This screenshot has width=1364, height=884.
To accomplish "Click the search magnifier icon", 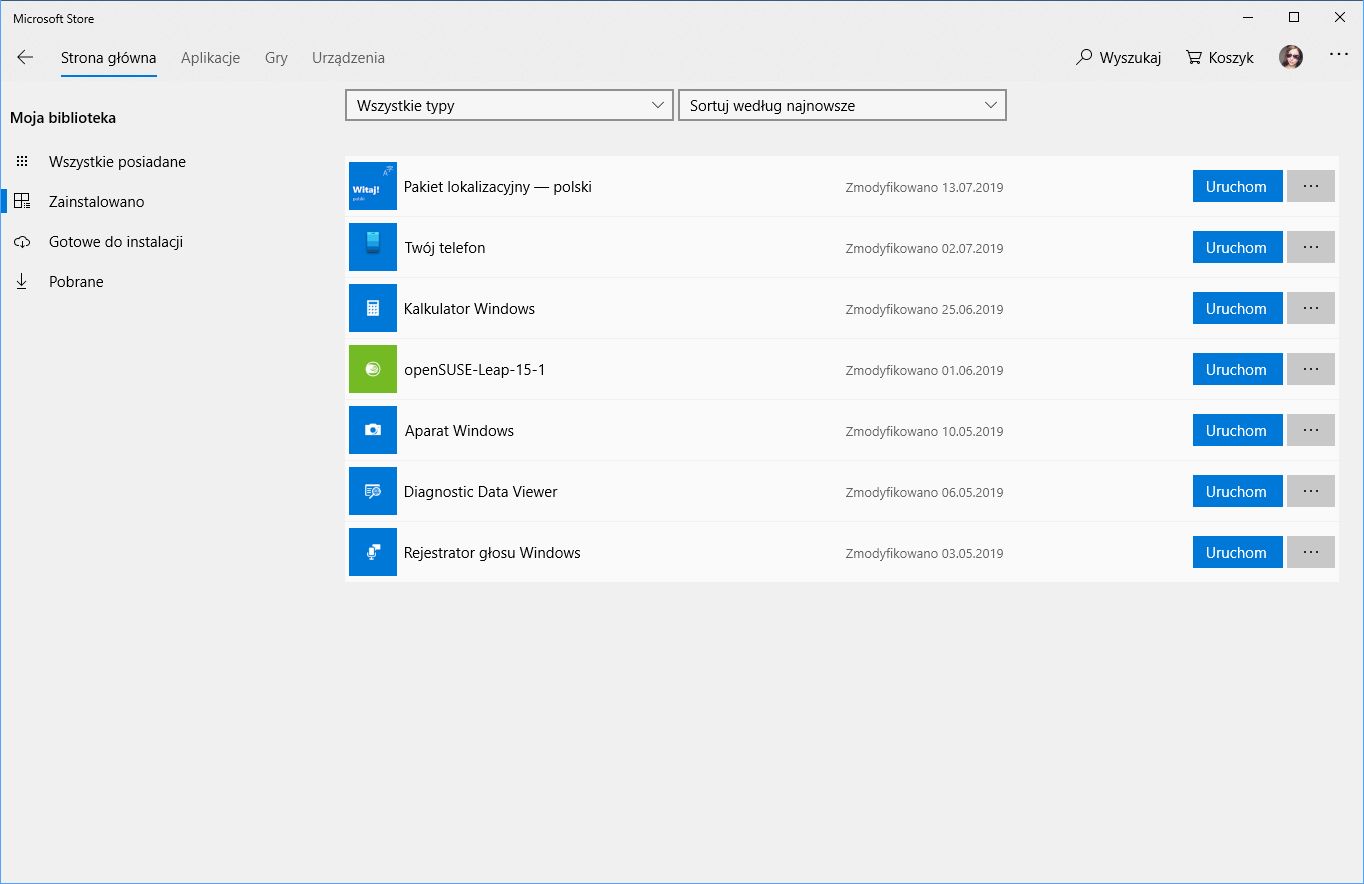I will click(1084, 57).
